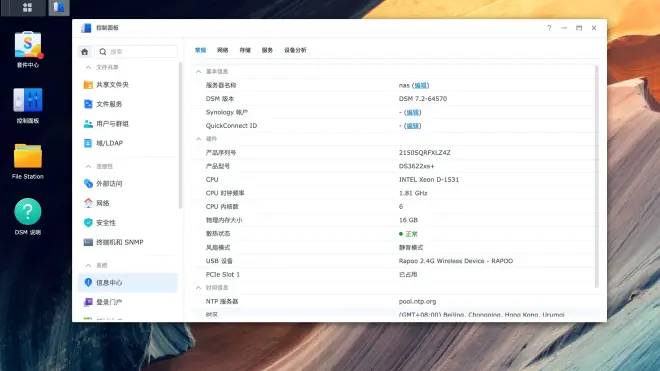Select the 16 GB memory value

(x=408, y=220)
